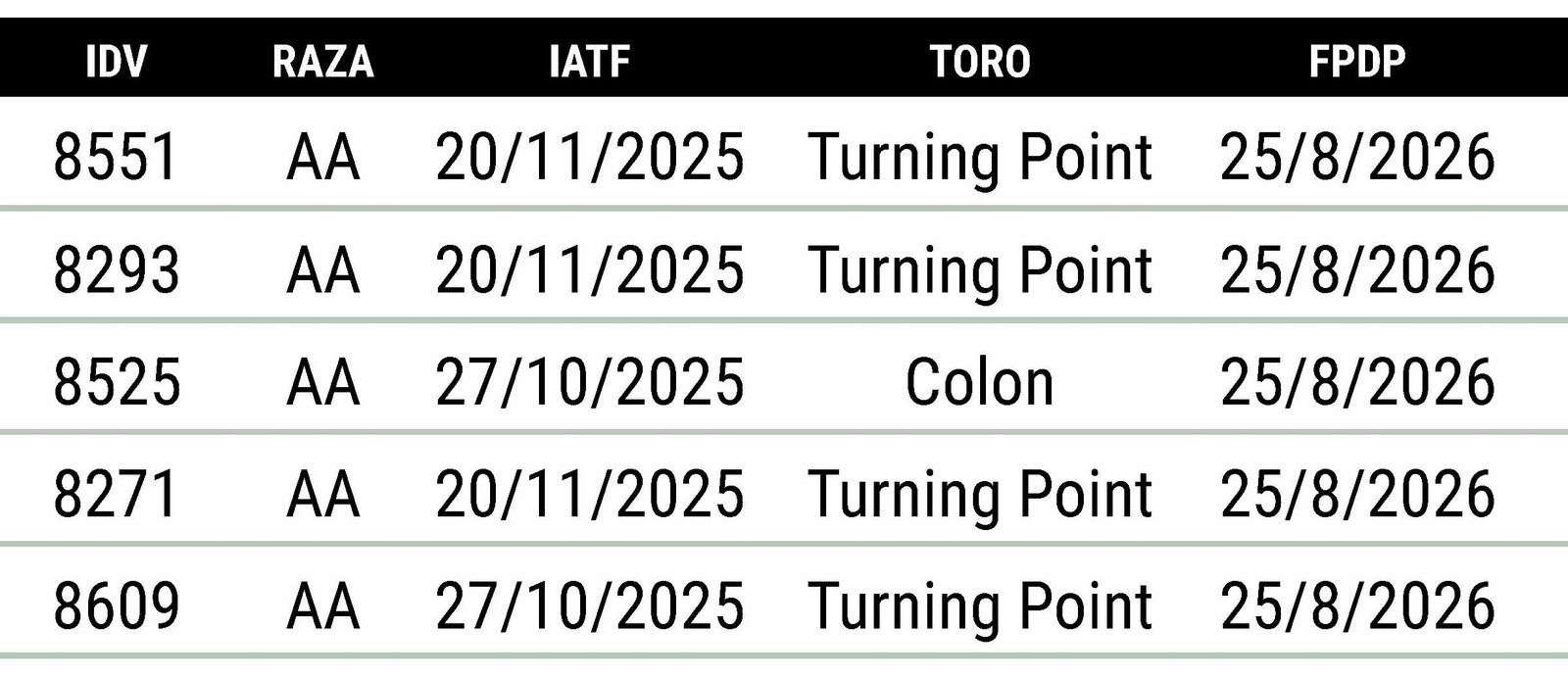Click Turning Point in row 8551
Viewport: 1568px width, 677px height.
[x=980, y=159]
